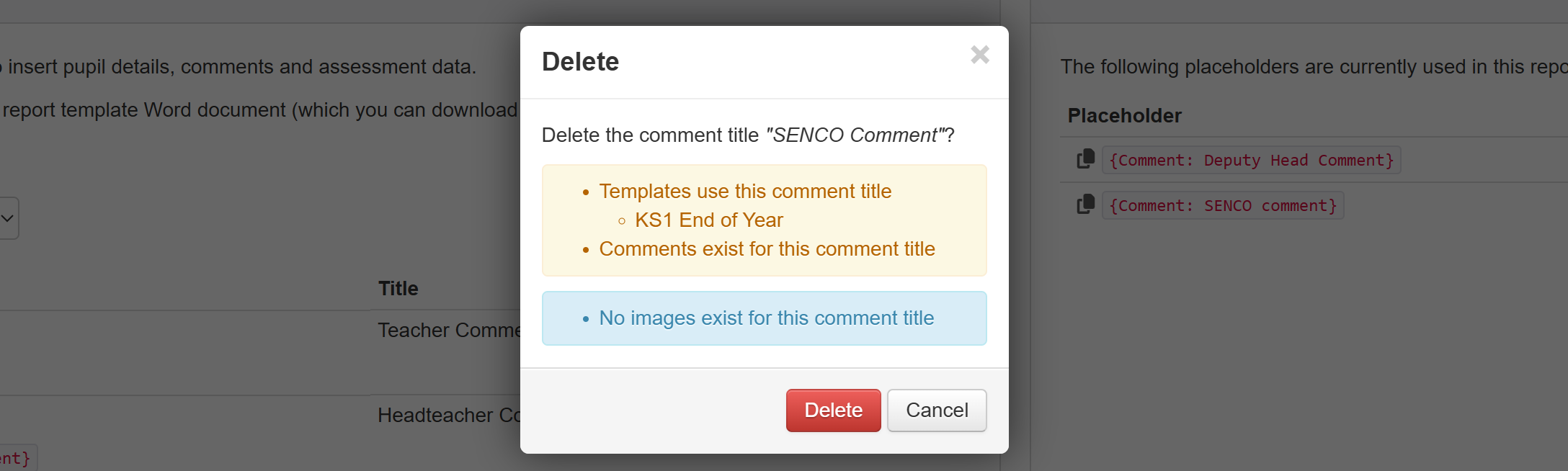Click the 'Templates use this comment title' warning
The image size is (1568, 471).
coord(745,192)
